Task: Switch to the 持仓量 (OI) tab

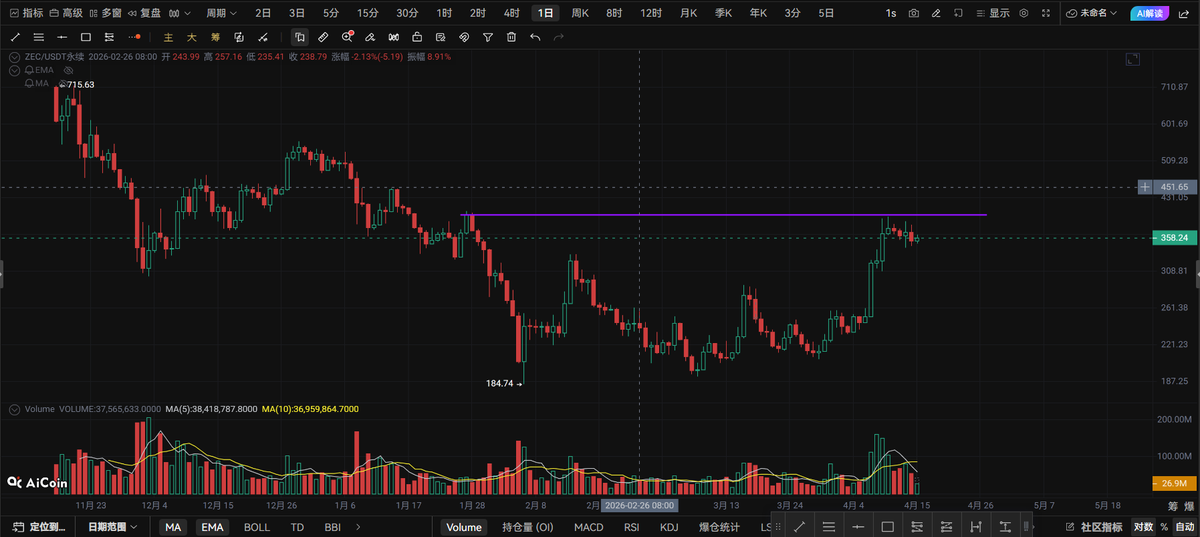Action: coord(527,527)
